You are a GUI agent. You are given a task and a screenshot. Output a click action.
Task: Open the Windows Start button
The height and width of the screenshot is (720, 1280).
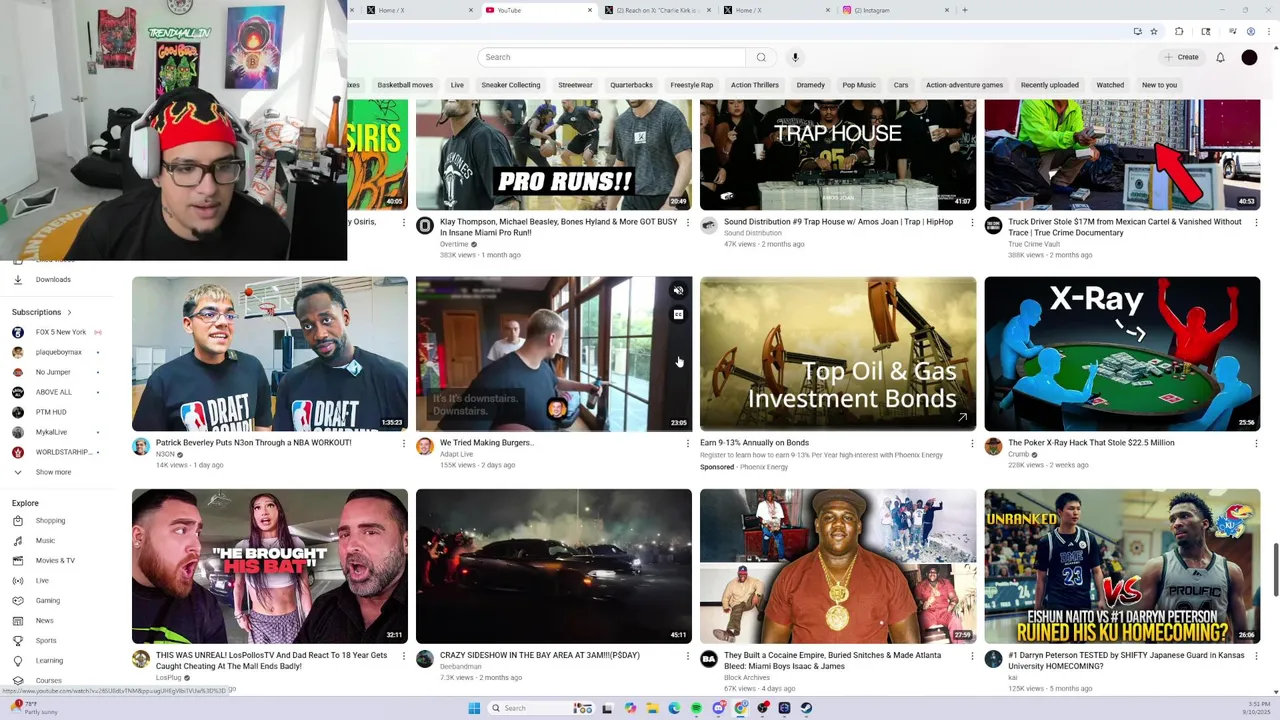click(x=475, y=708)
